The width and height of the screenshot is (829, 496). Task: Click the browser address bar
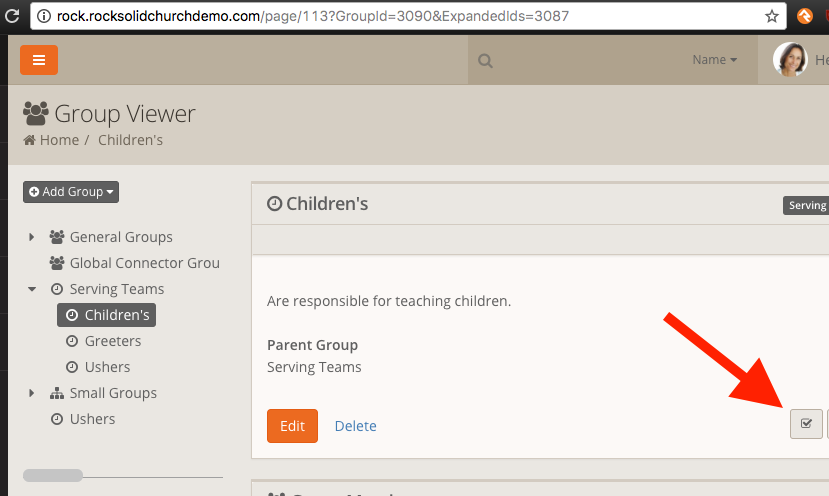pyautogui.click(x=400, y=16)
